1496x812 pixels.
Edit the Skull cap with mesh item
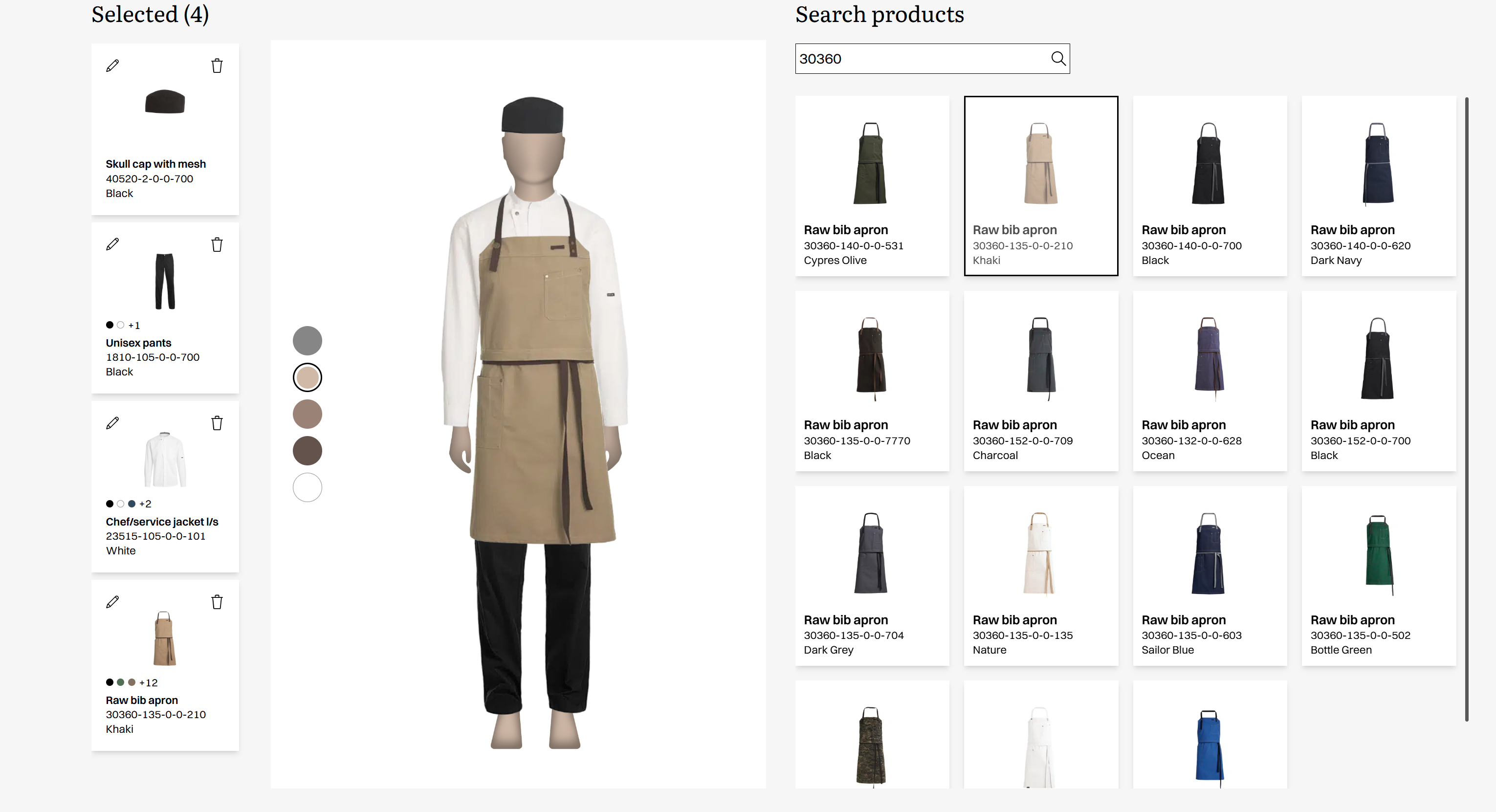coord(112,66)
